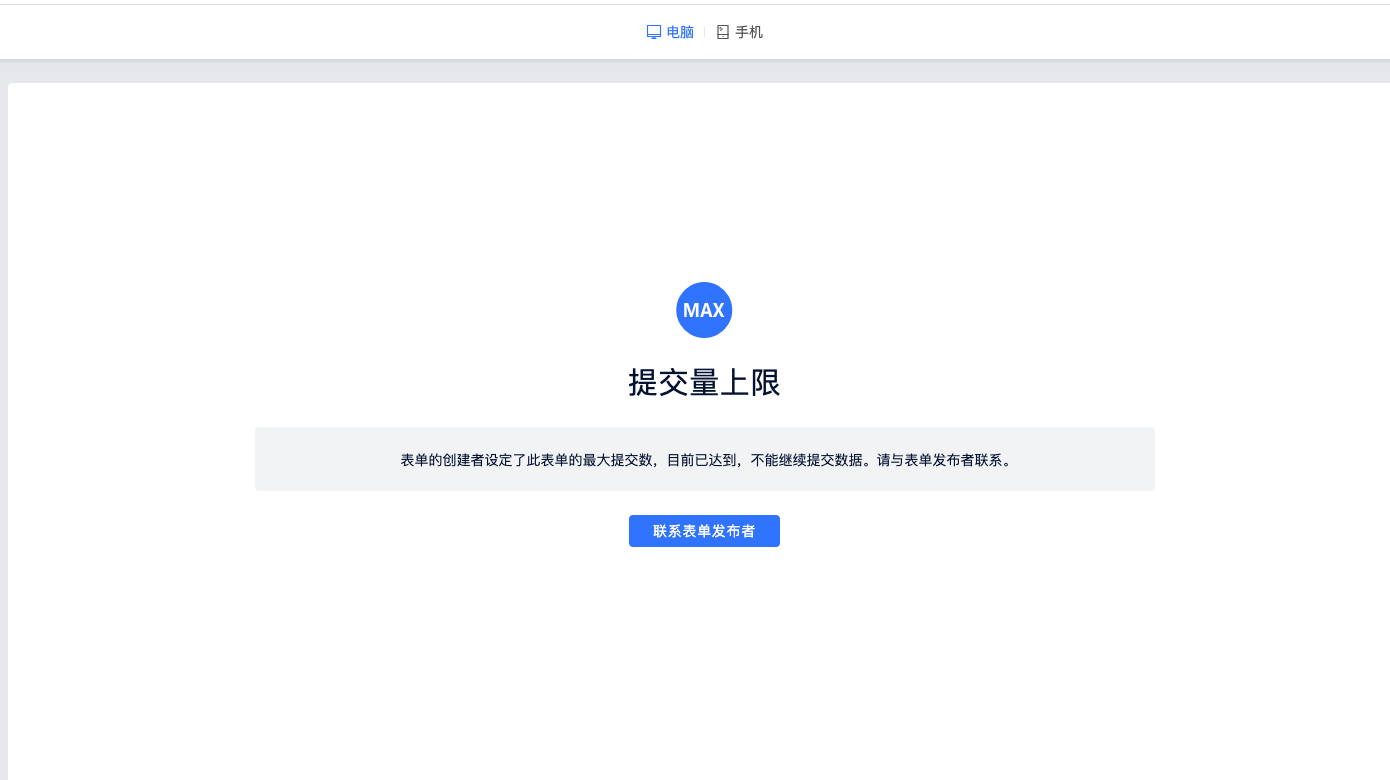
Task: Click the mobile phone icon beside 手机
Action: tap(723, 32)
